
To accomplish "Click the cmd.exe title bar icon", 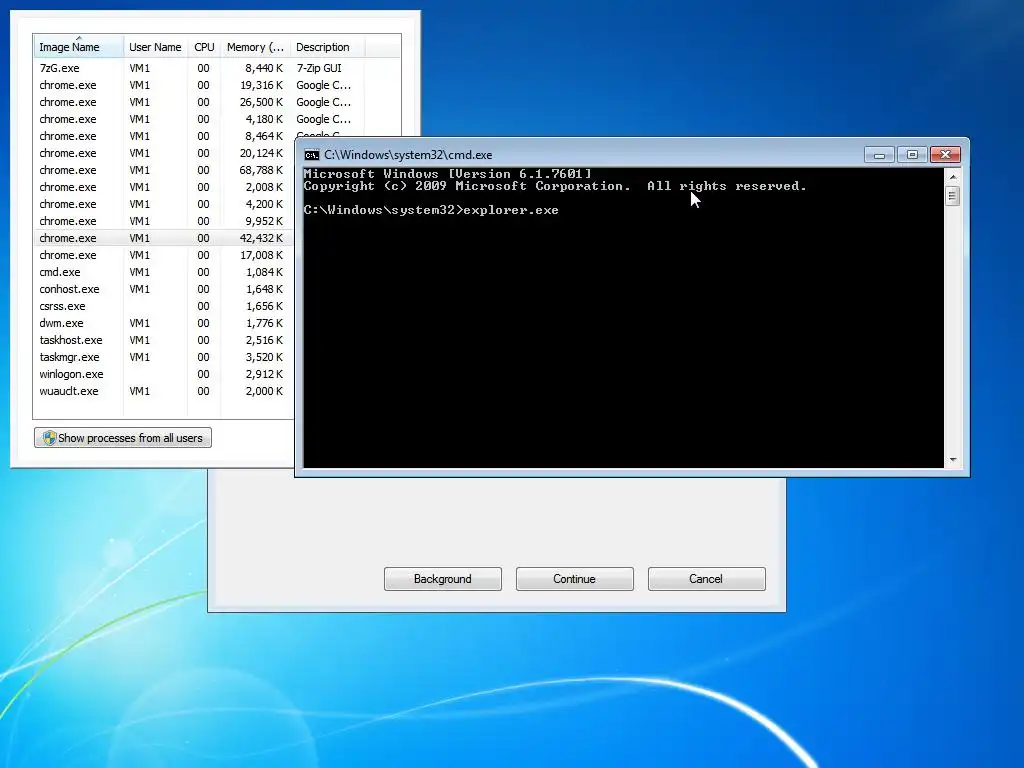I will point(312,155).
